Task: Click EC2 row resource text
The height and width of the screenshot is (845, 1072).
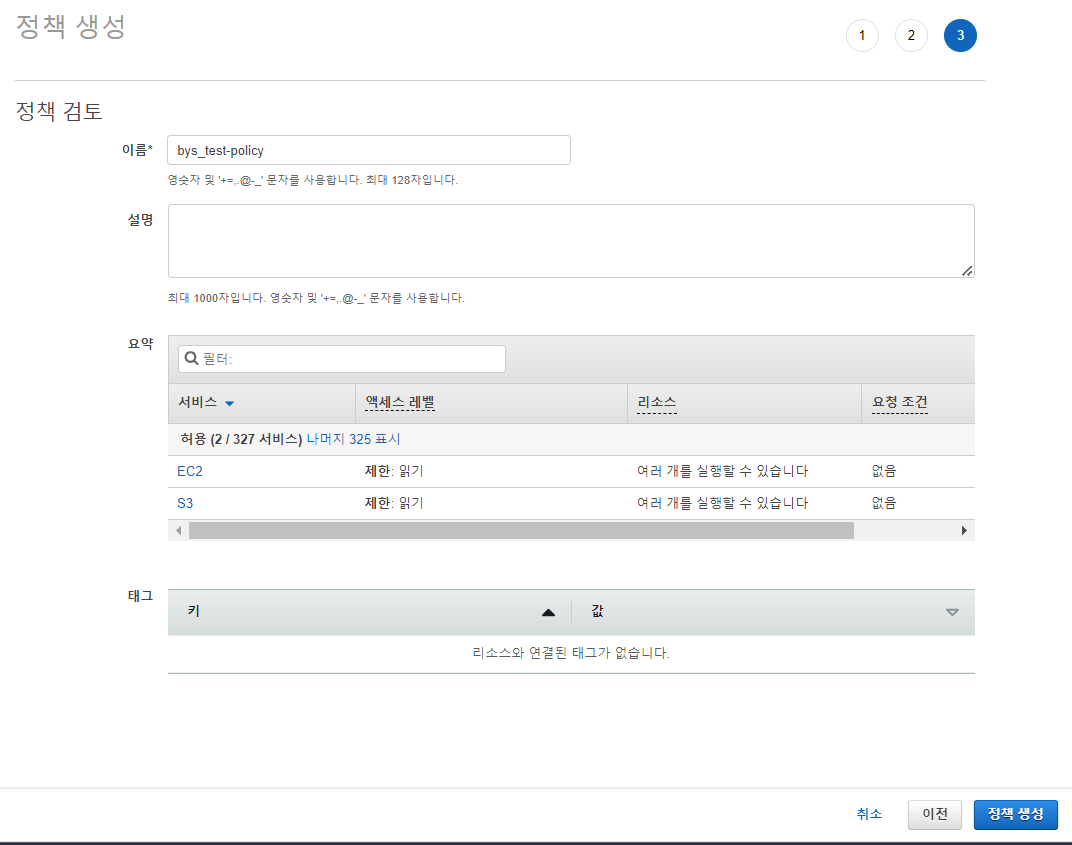Action: 722,471
